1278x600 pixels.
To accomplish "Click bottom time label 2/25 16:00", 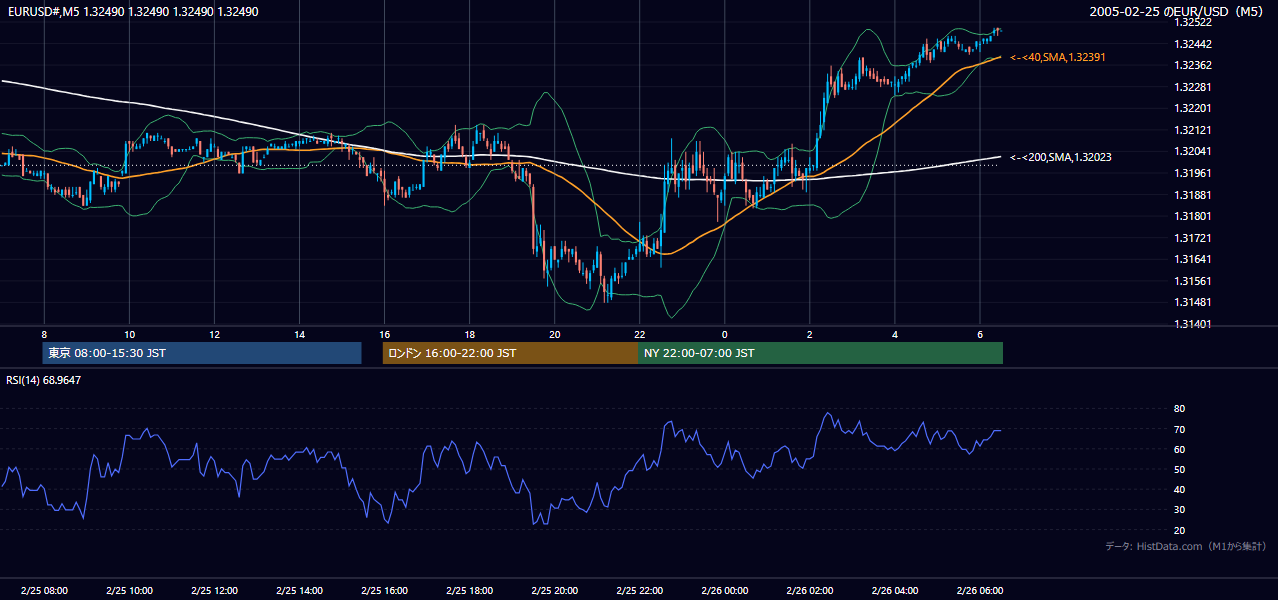I will point(384,590).
